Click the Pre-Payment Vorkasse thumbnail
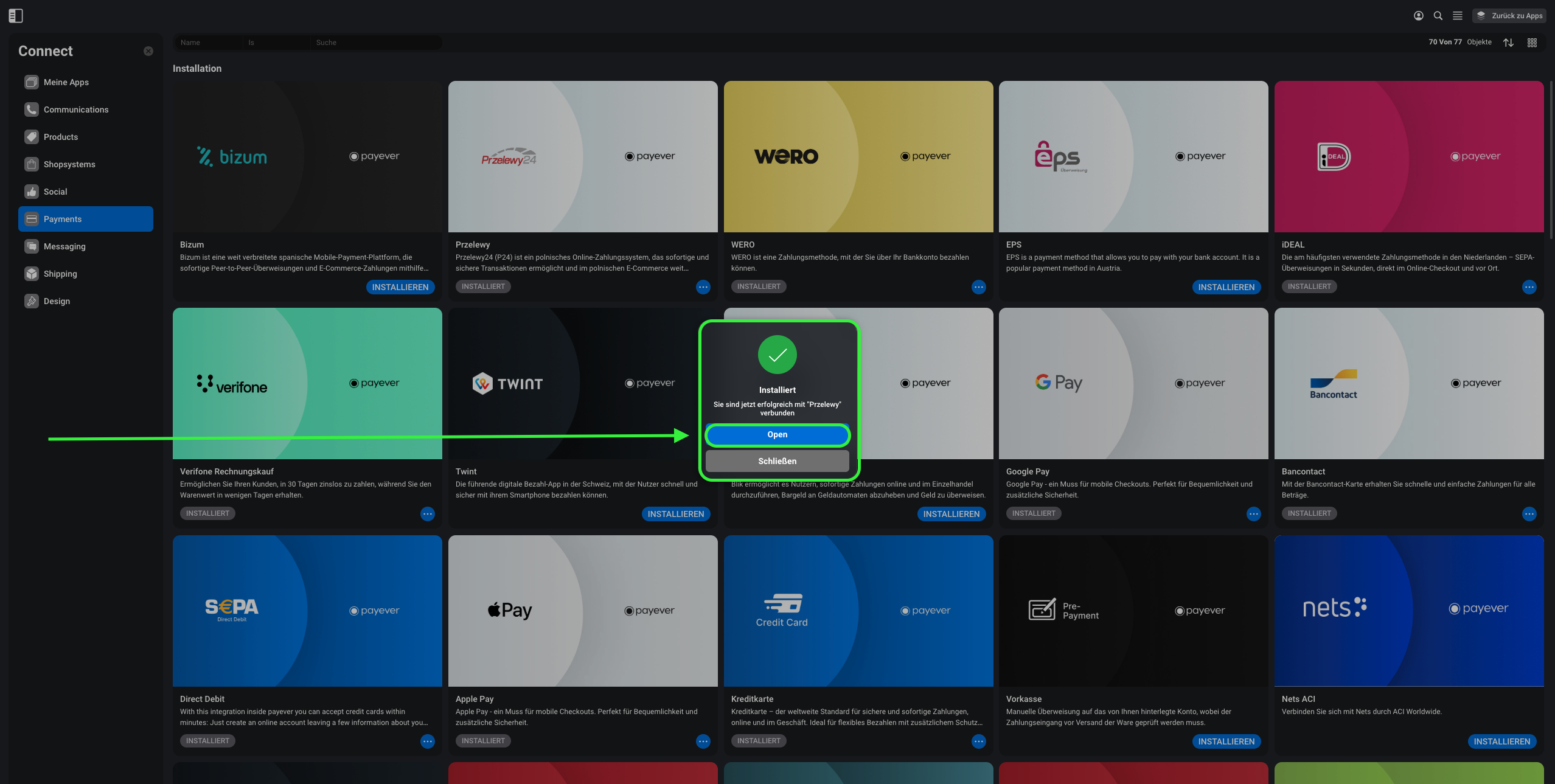Viewport: 1555px width, 784px height. tap(1133, 611)
